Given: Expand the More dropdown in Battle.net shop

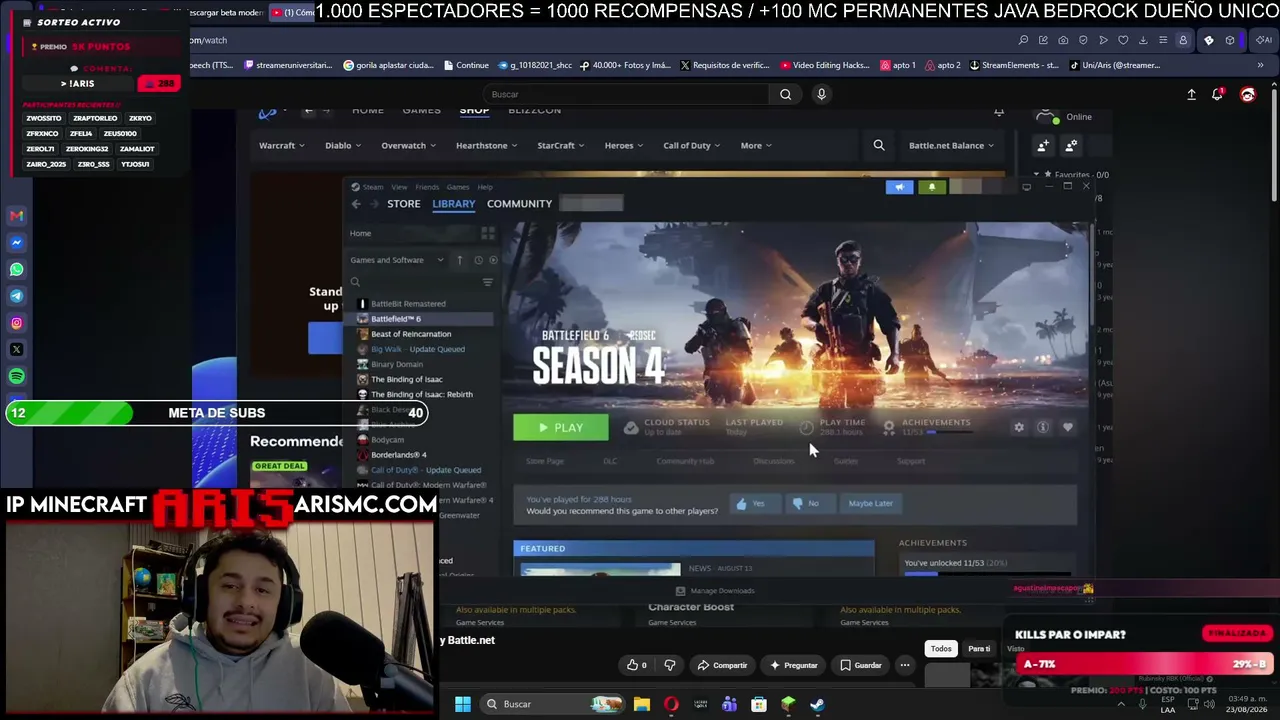Looking at the screenshot, I should pos(756,146).
